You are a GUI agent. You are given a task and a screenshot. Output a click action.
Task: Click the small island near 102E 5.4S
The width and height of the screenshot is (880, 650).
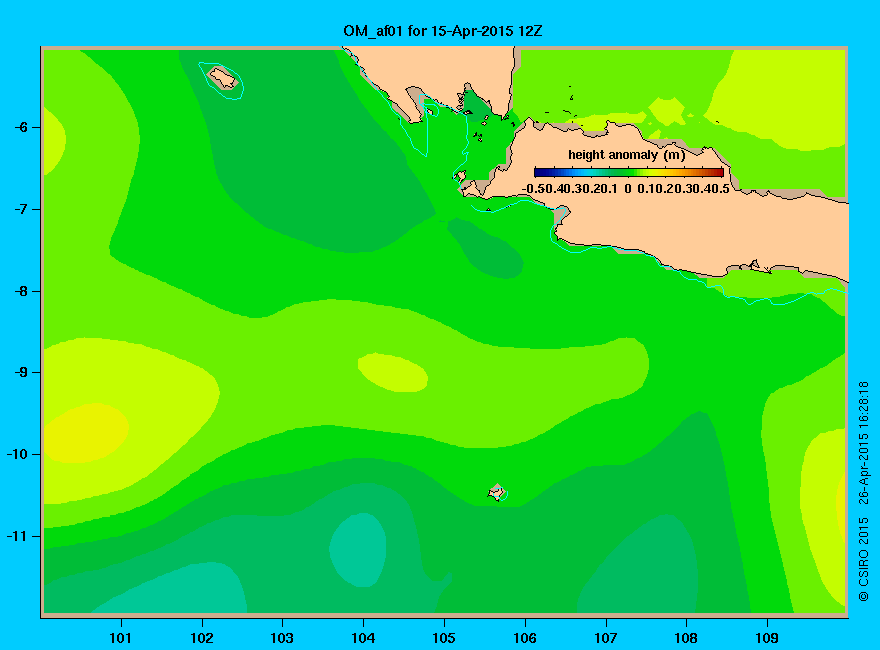tap(223, 78)
